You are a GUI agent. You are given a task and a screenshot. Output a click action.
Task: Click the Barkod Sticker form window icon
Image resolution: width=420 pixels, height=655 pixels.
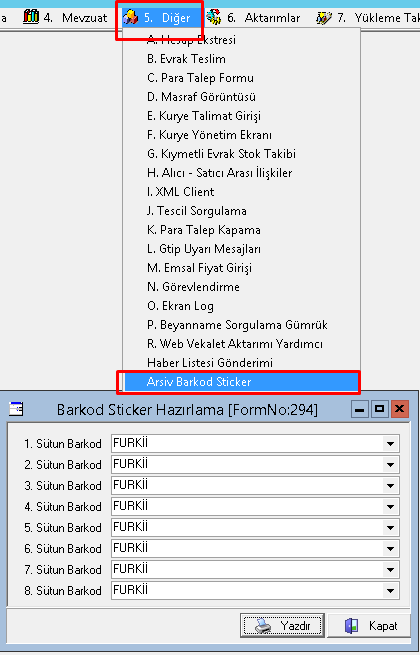coord(16,409)
